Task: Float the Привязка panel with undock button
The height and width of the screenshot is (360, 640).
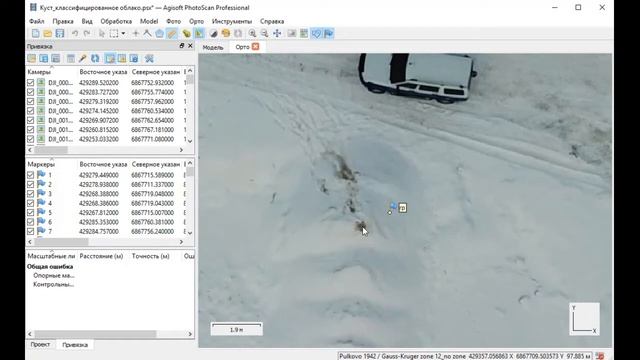Action: click(182, 46)
